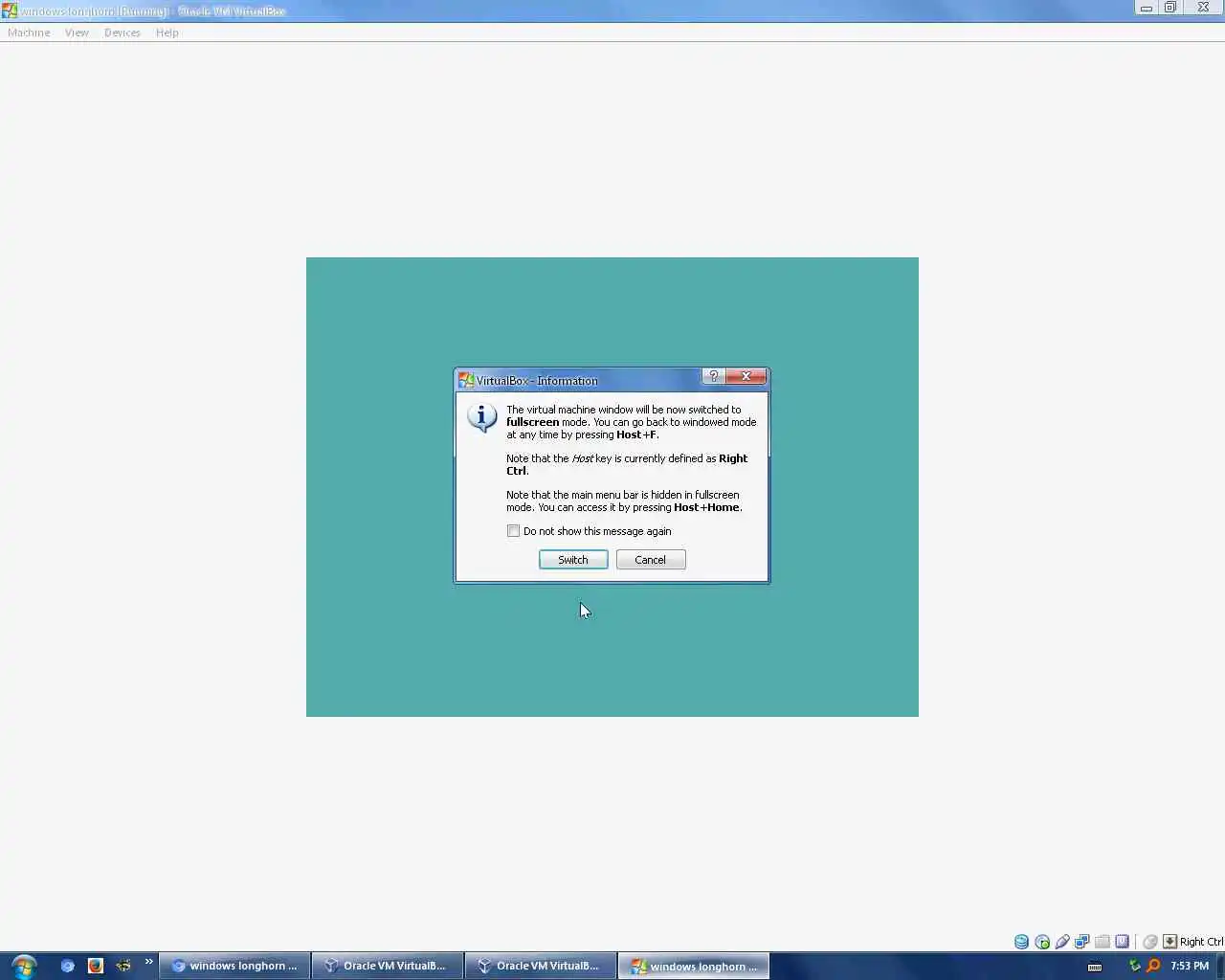Click the keyboard capture arrow icon
This screenshot has height=980, width=1225.
tap(1169, 942)
